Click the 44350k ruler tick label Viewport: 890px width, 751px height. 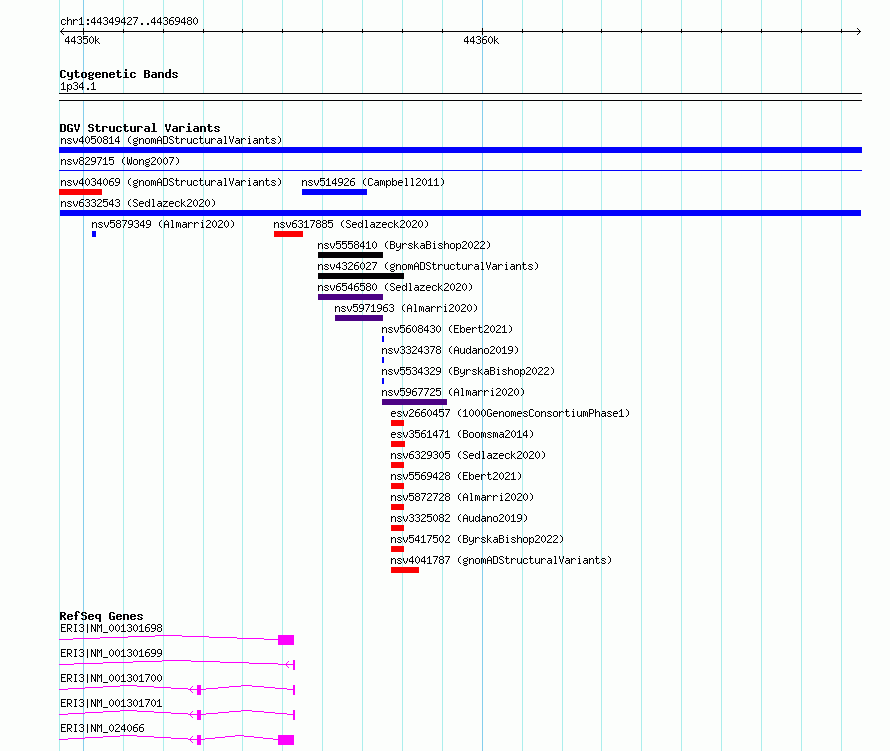(82, 40)
